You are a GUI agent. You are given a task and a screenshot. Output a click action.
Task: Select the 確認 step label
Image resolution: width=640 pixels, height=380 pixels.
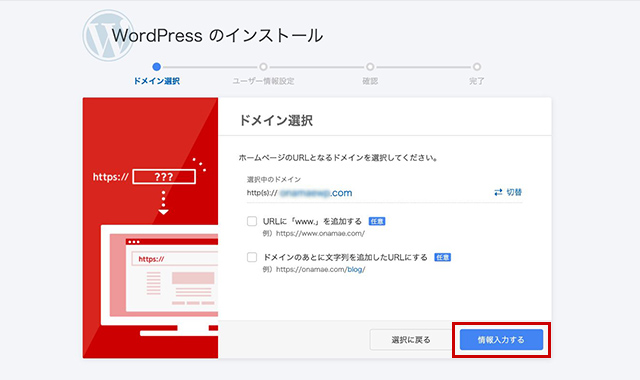pyautogui.click(x=370, y=81)
